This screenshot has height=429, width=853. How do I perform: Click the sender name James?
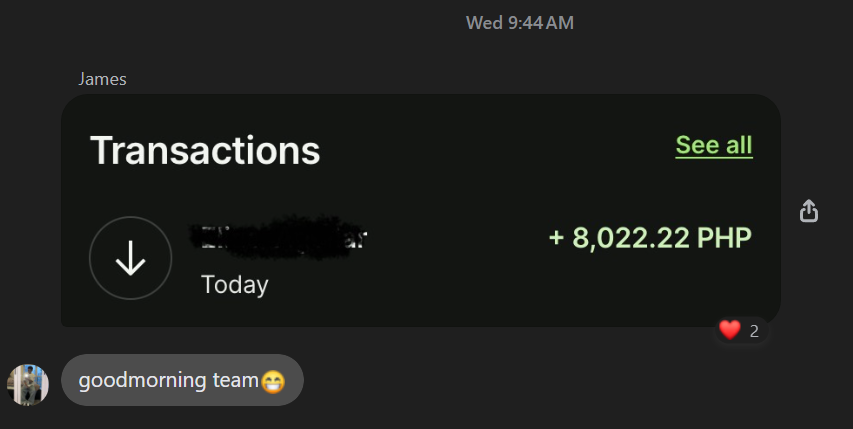coord(102,79)
